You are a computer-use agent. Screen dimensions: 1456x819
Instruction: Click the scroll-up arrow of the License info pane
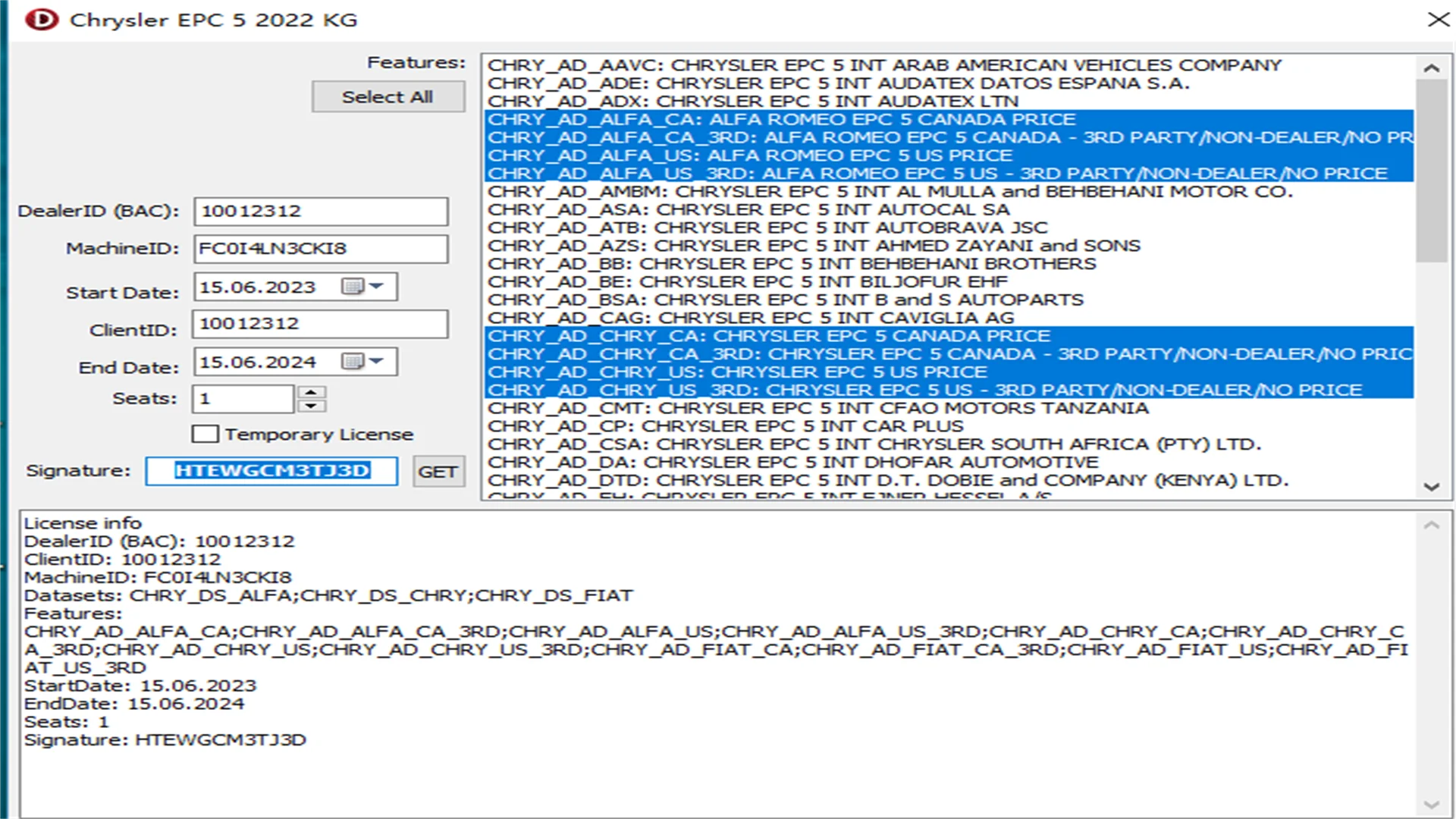point(1432,524)
